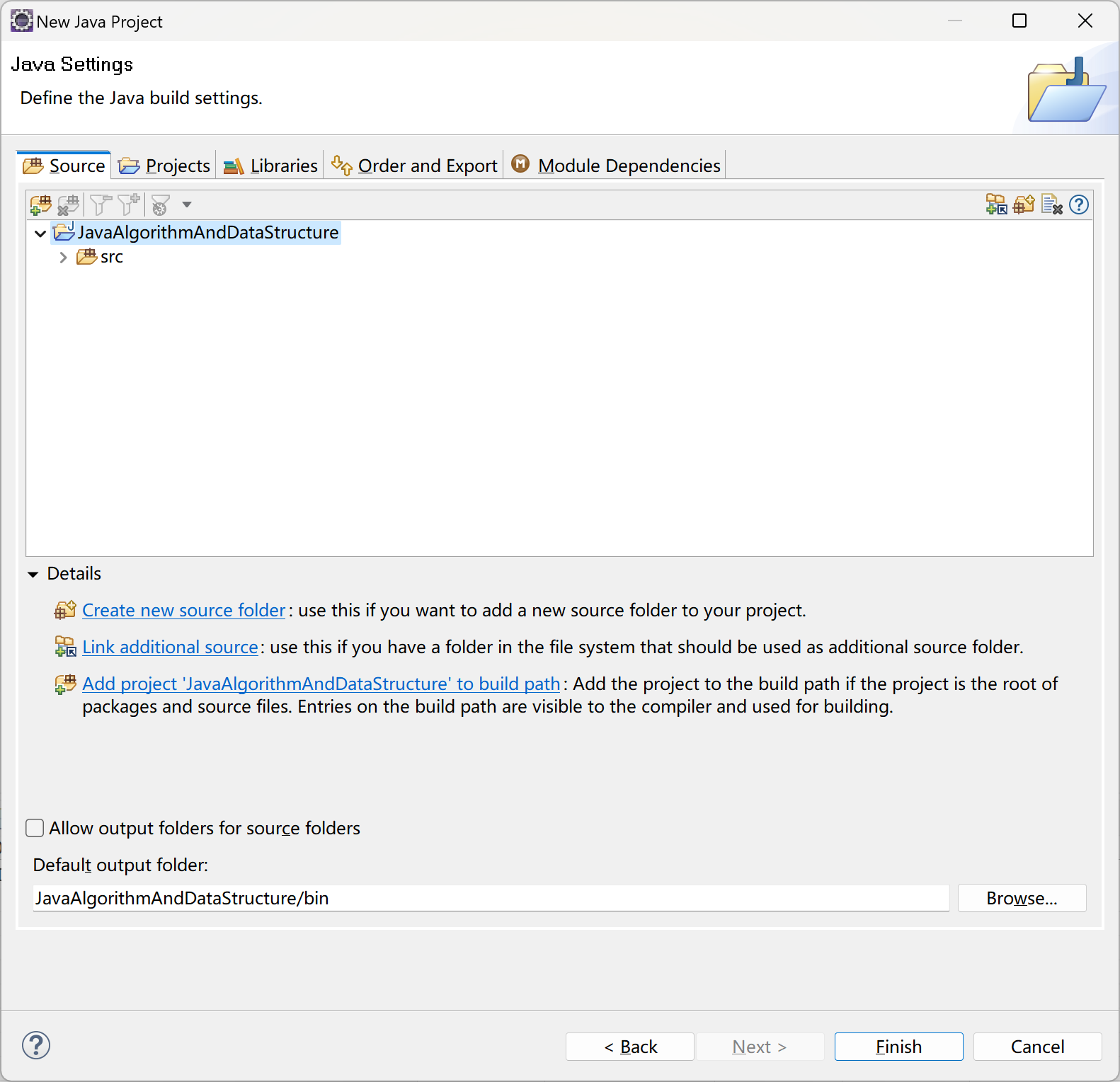Click Configure filters toolbar icon
Screen dimensions: 1120x1082
pyautogui.click(x=161, y=205)
